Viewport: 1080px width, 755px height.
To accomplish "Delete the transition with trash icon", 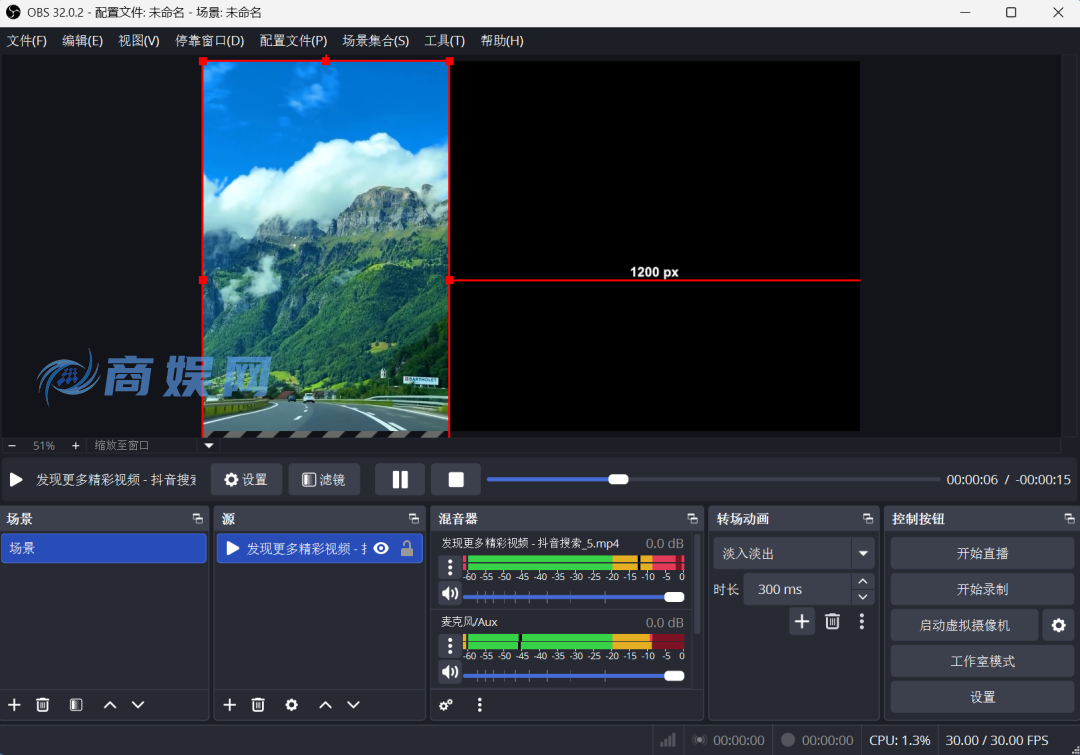I will click(832, 622).
